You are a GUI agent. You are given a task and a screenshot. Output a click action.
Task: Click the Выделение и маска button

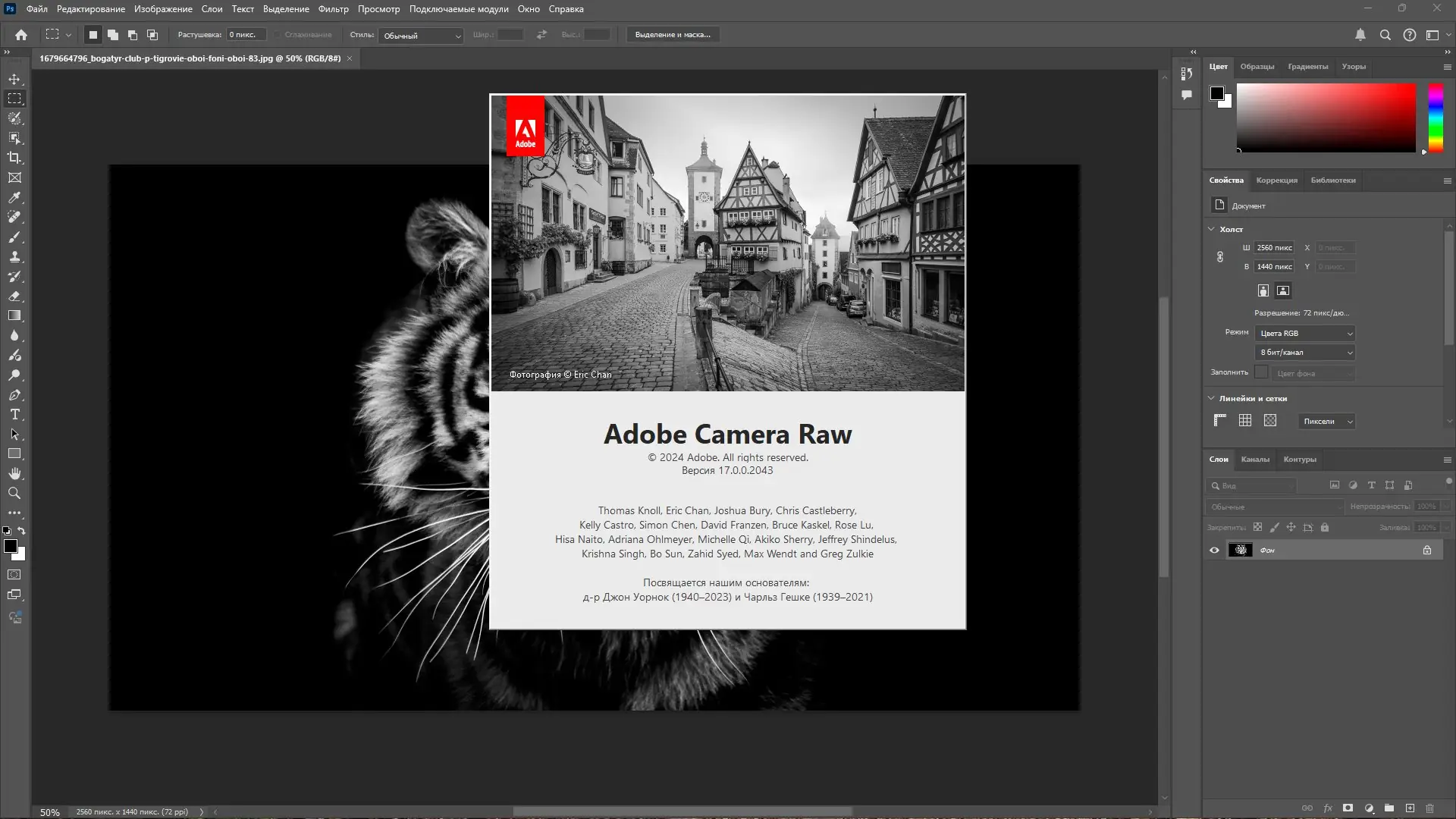(x=673, y=35)
